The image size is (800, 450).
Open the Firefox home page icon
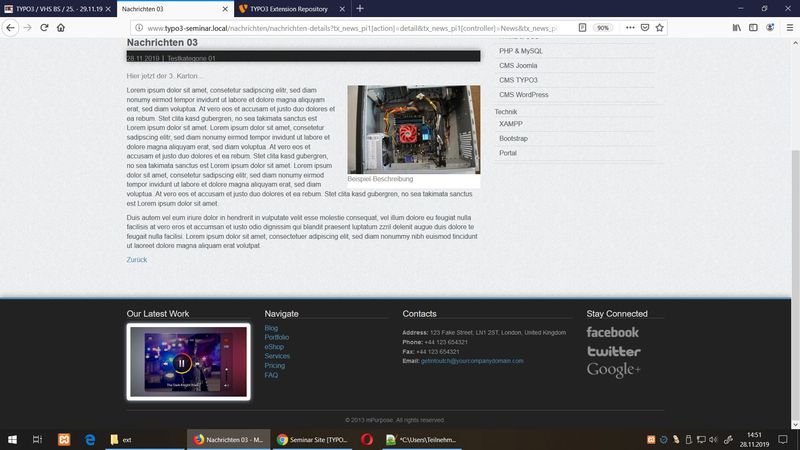[x=61, y=28]
